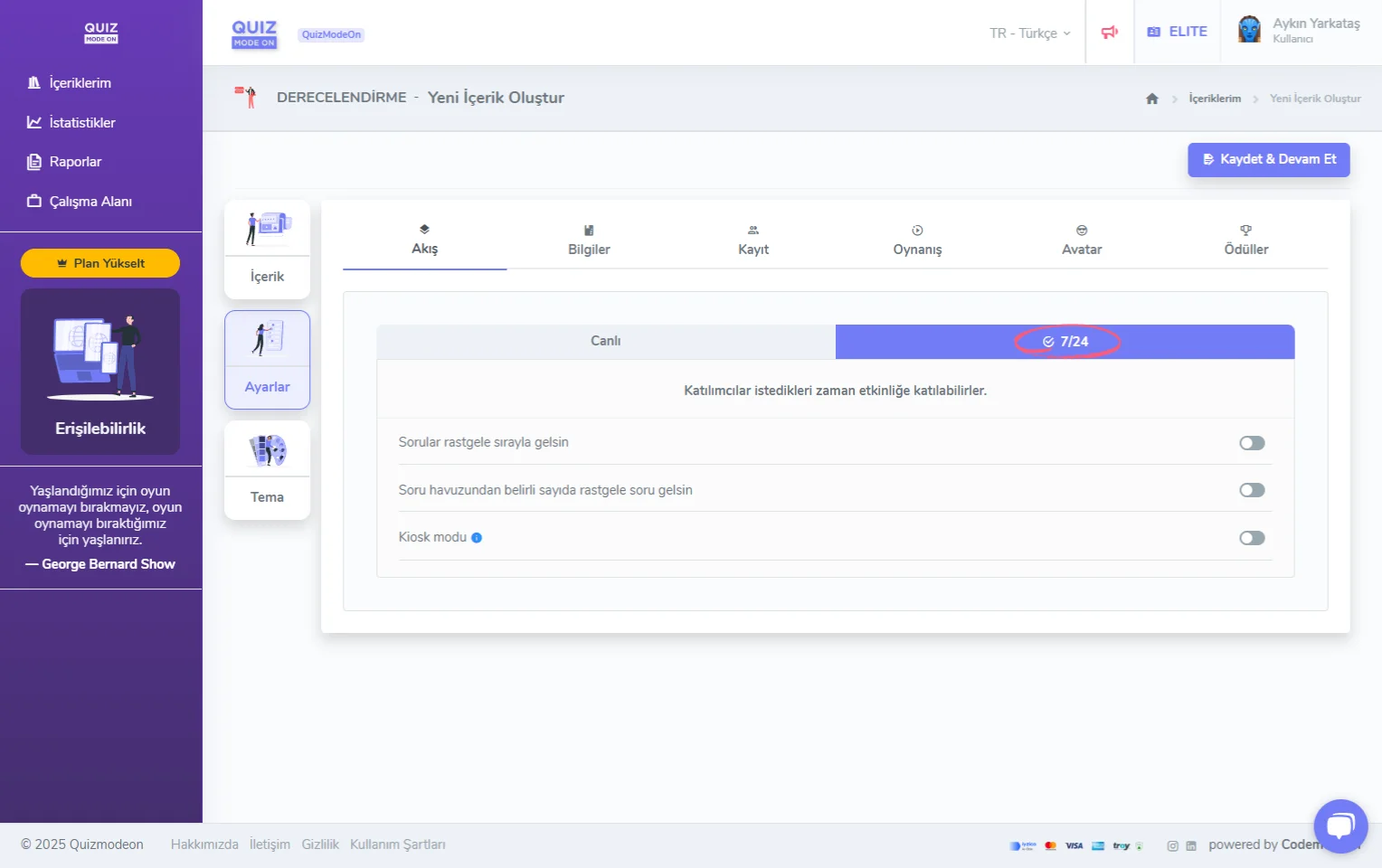Expand the Aykın Yarkataş user menu
1382x868 pixels.
point(1315,30)
